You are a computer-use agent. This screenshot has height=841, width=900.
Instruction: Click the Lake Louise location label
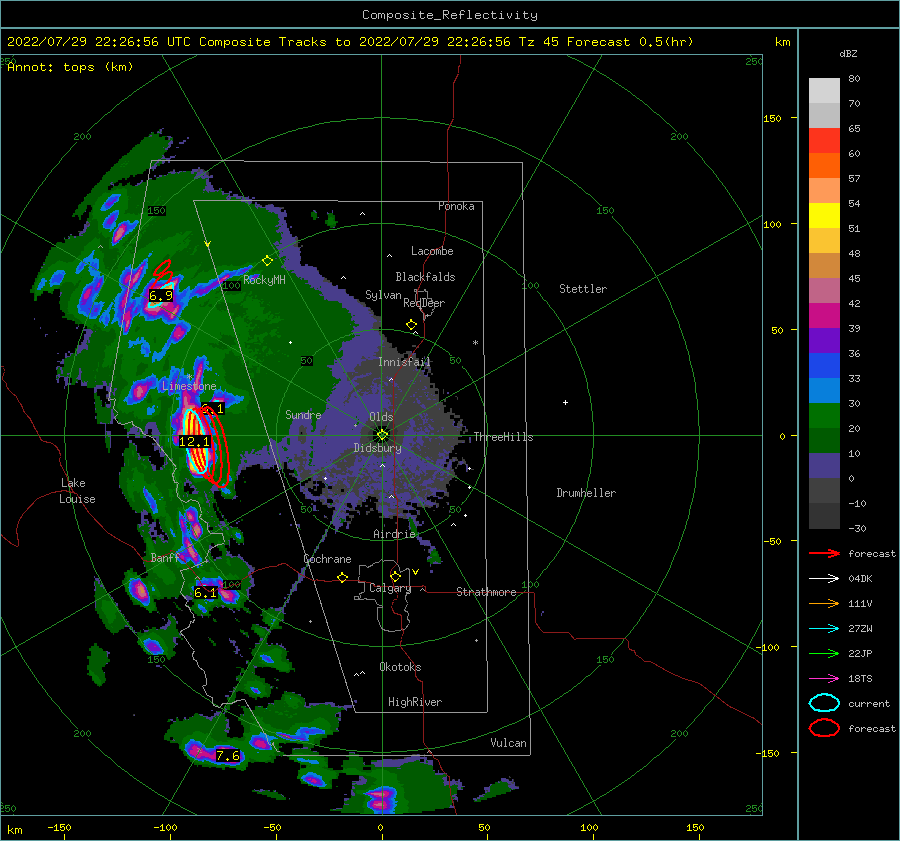point(77,491)
